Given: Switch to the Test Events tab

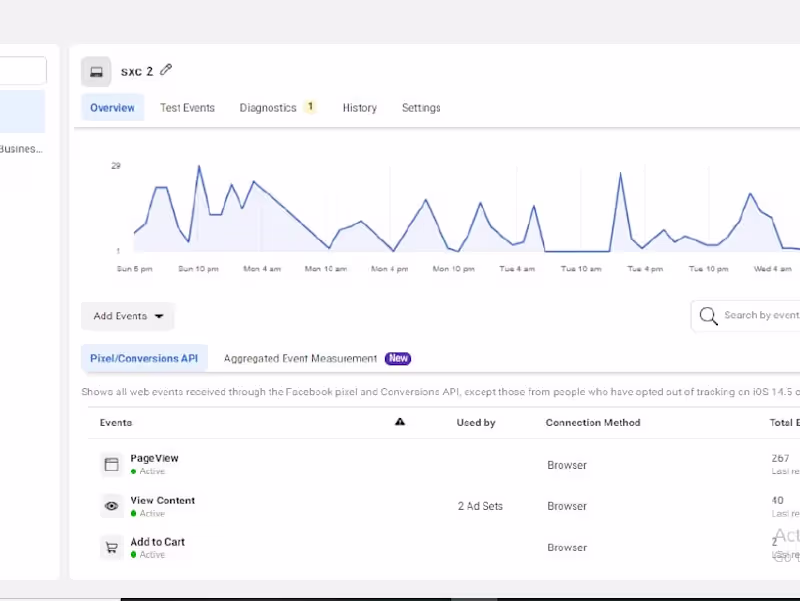Looking at the screenshot, I should coord(187,107).
